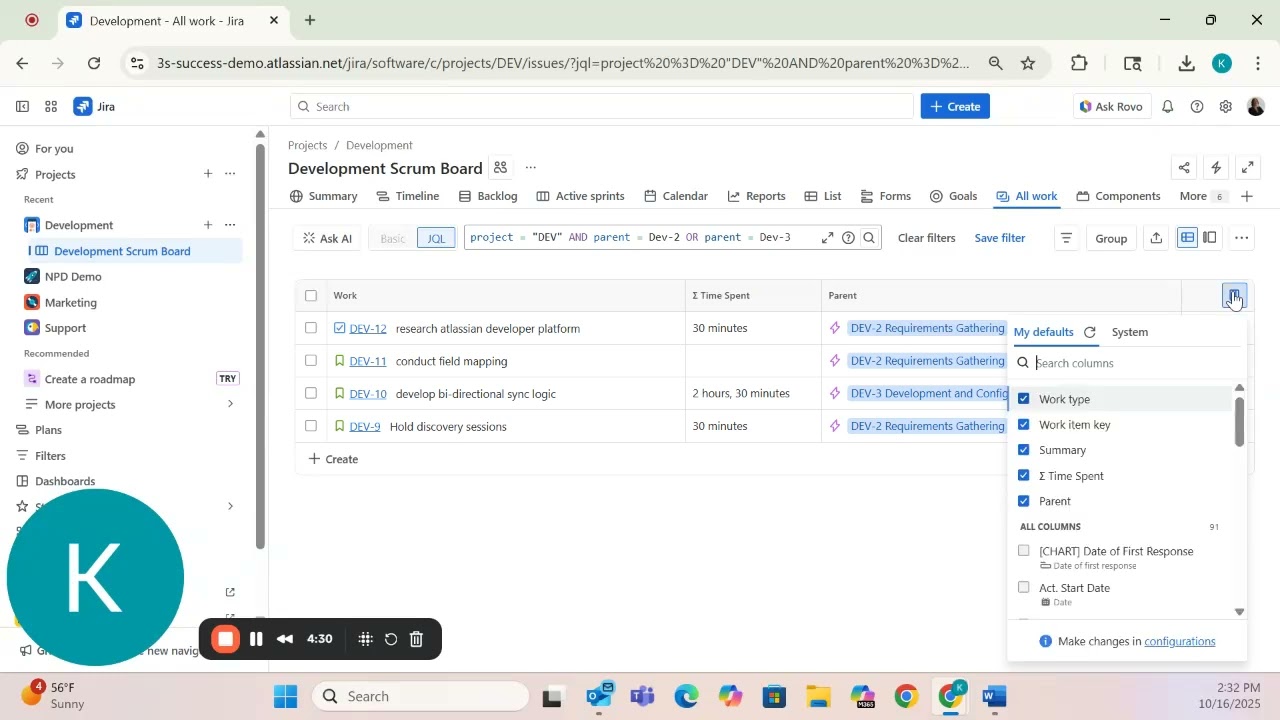The width and height of the screenshot is (1280, 720).
Task: Open JQL syntax help icon
Action: 848,238
